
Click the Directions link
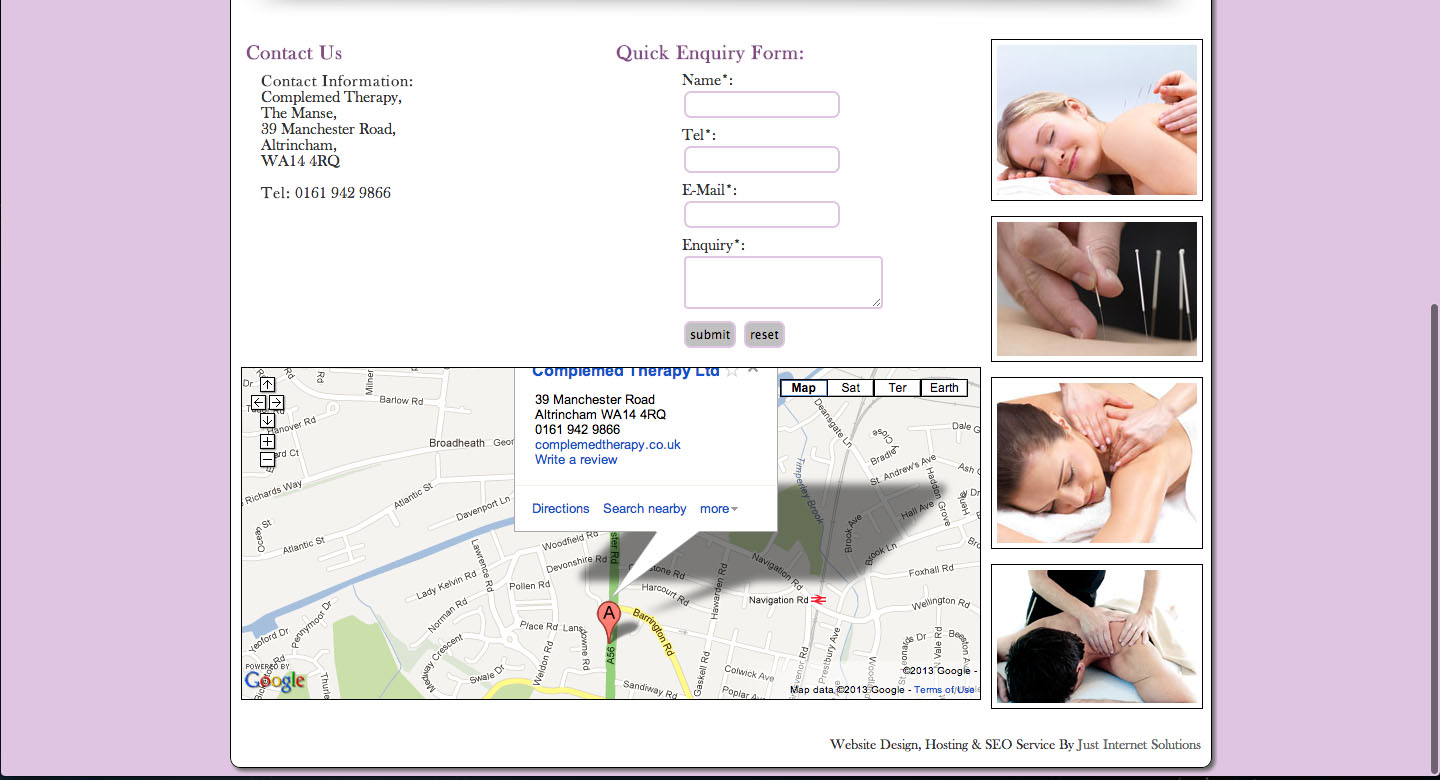click(560, 509)
